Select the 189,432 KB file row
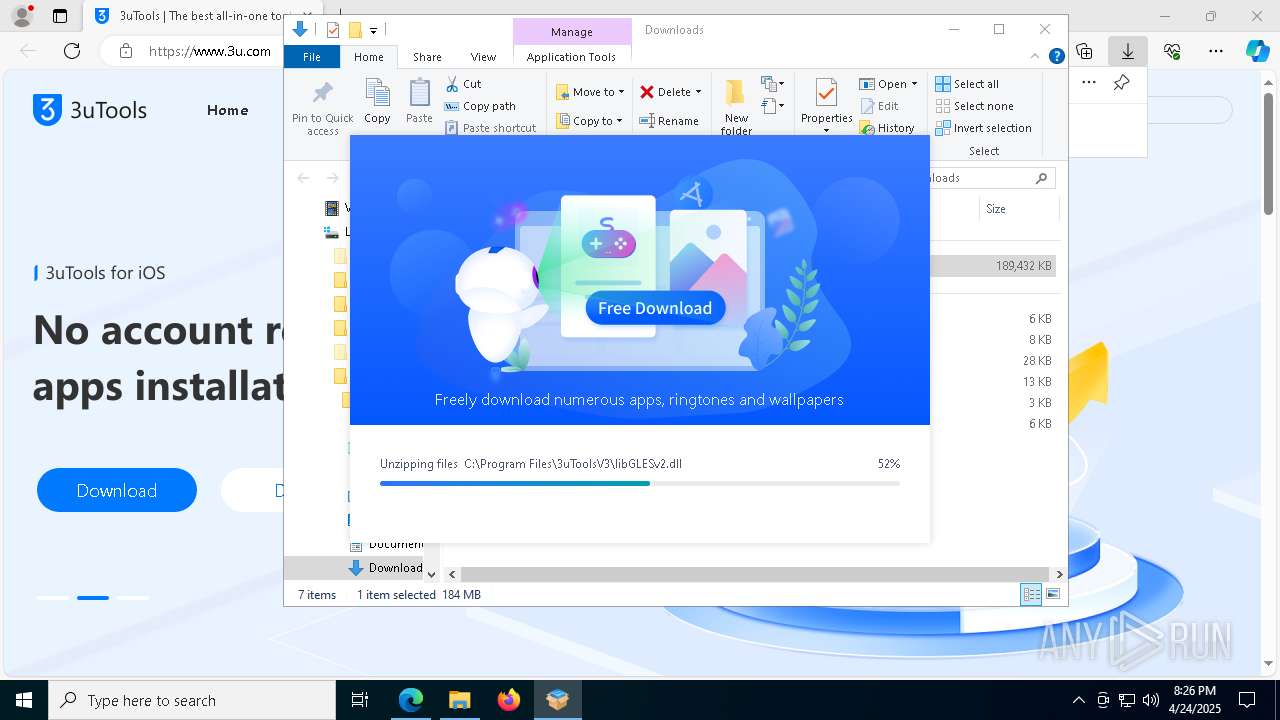The height and width of the screenshot is (720, 1280). (x=992, y=266)
